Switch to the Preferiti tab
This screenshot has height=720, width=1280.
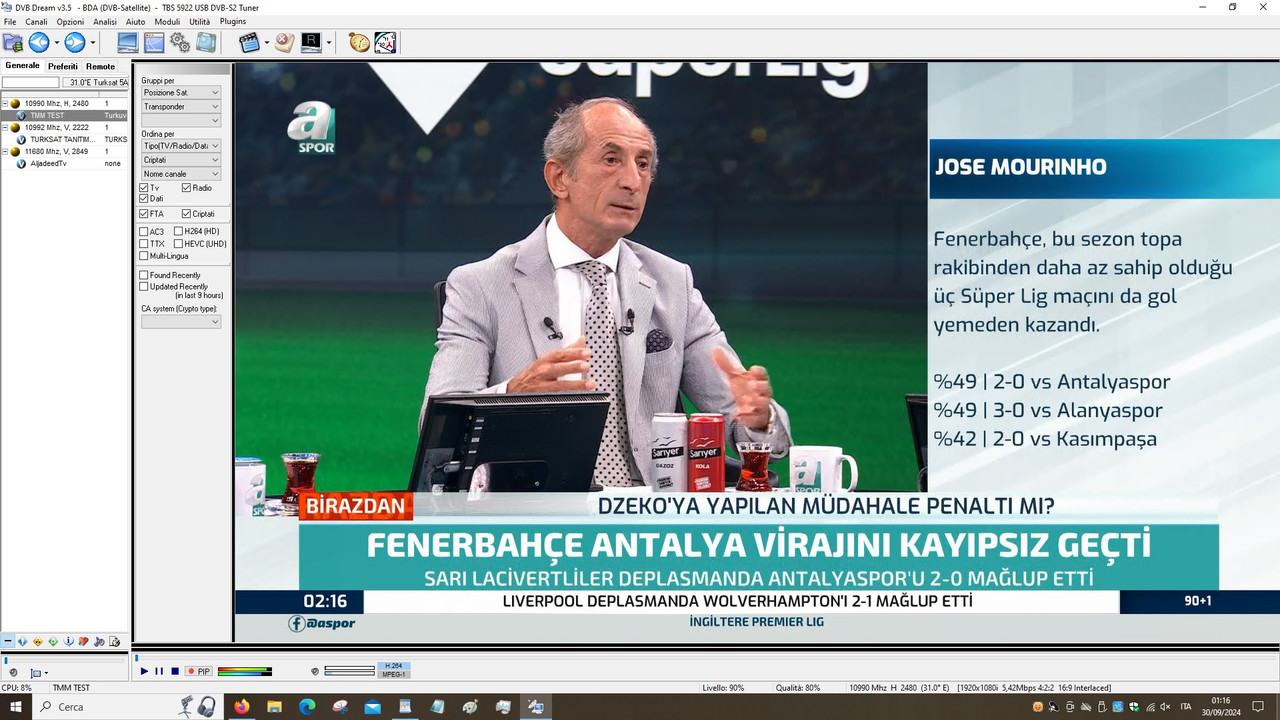62,66
